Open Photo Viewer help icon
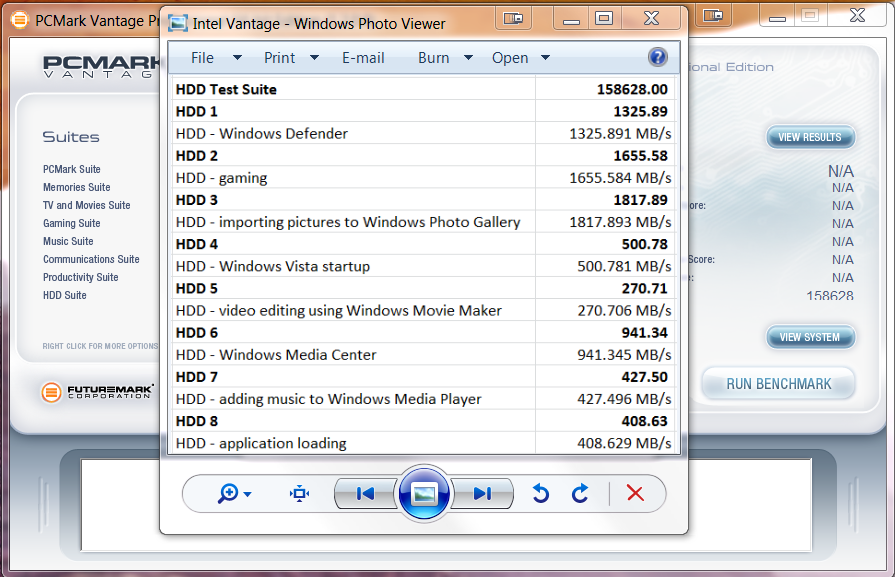895x577 pixels. click(x=657, y=57)
